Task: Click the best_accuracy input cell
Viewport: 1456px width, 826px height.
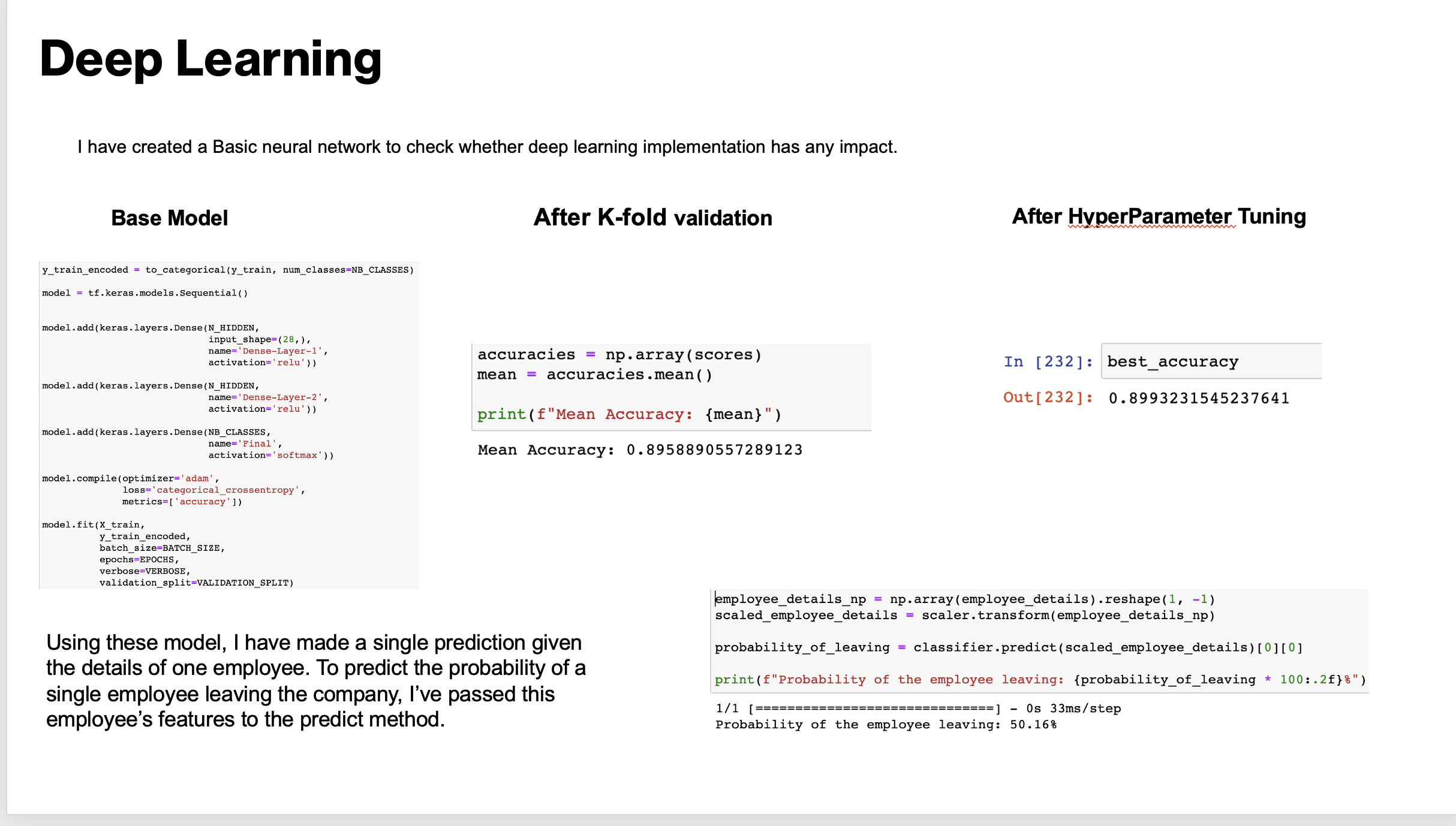Action: tap(1211, 361)
